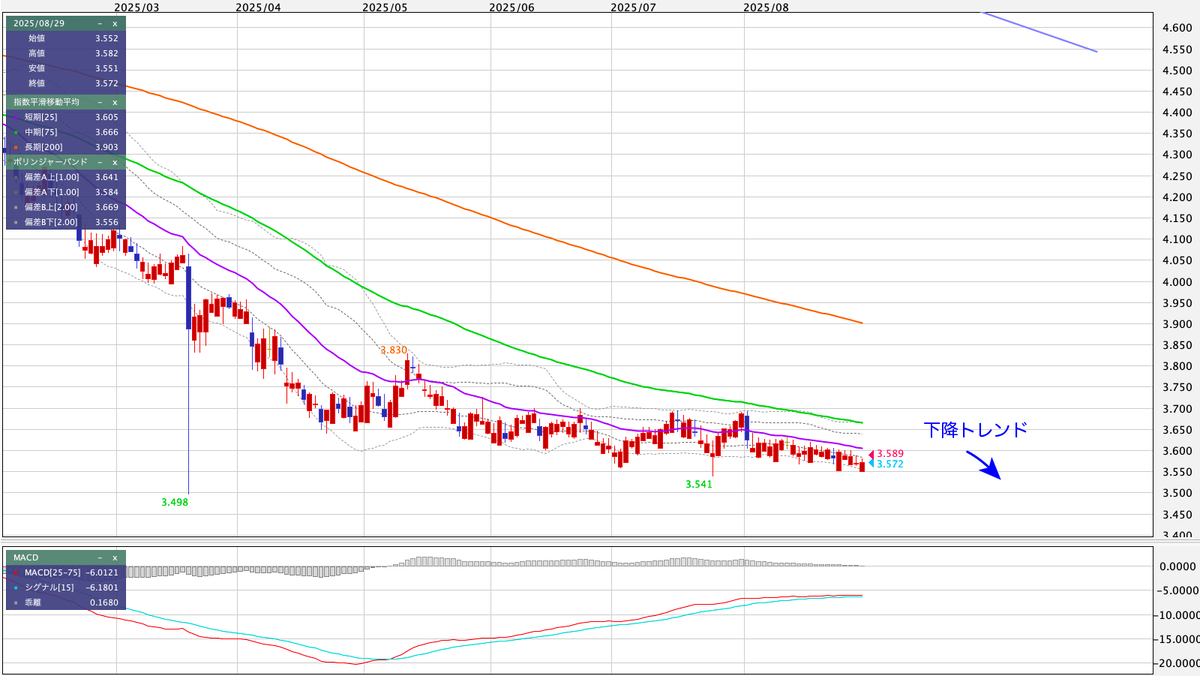Close the ボリンジャーバンド legend panel

point(115,160)
